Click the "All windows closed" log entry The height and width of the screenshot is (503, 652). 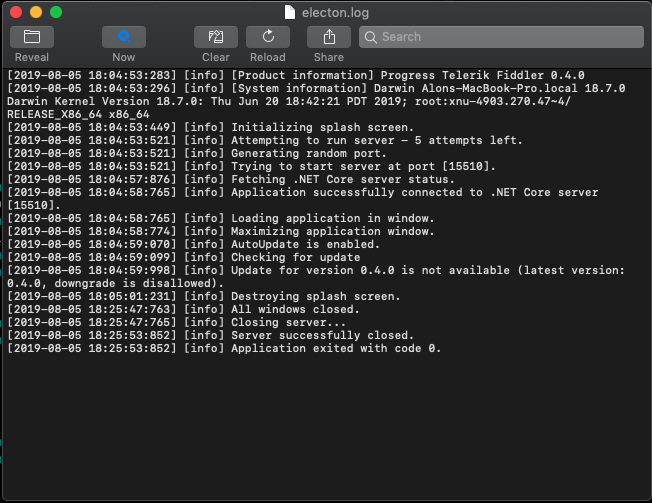coord(295,309)
